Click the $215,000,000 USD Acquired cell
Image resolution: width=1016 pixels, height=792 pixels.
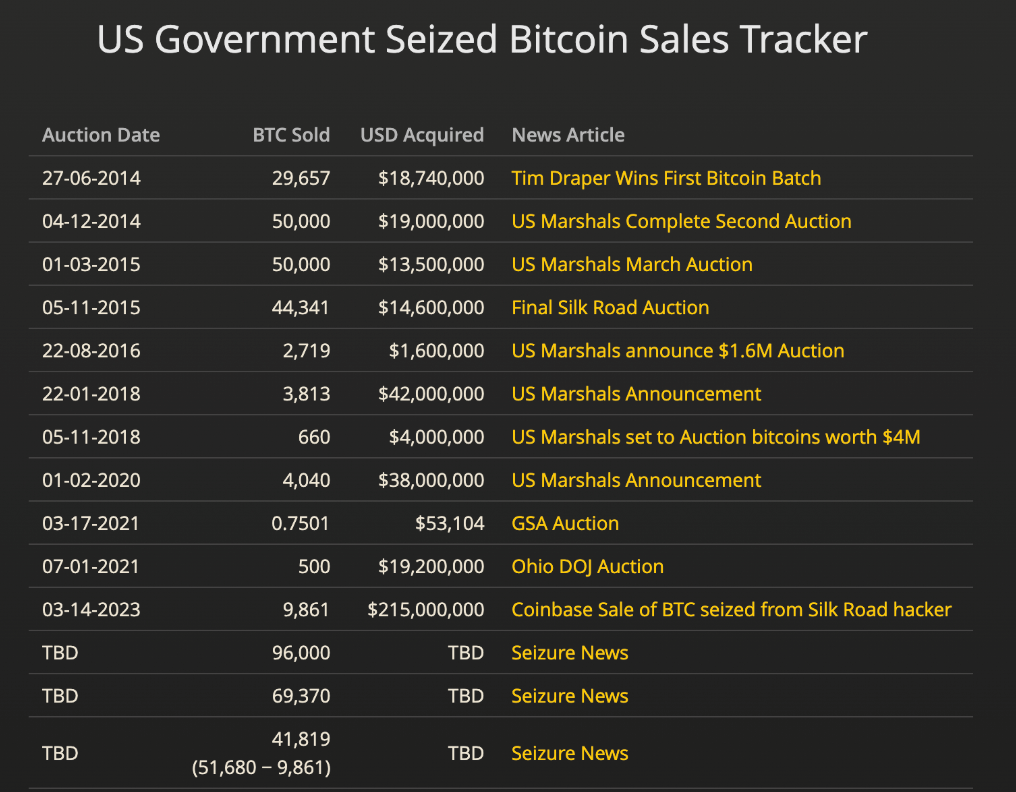pos(426,609)
